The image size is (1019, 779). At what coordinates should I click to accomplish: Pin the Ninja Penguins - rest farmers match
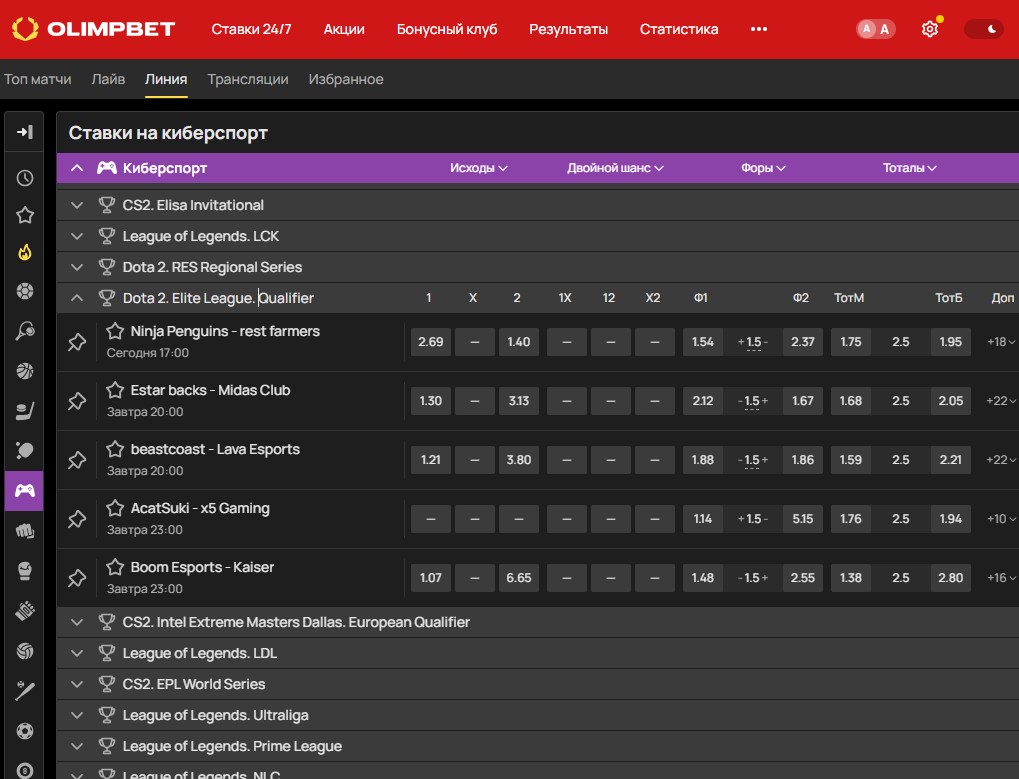[77, 342]
